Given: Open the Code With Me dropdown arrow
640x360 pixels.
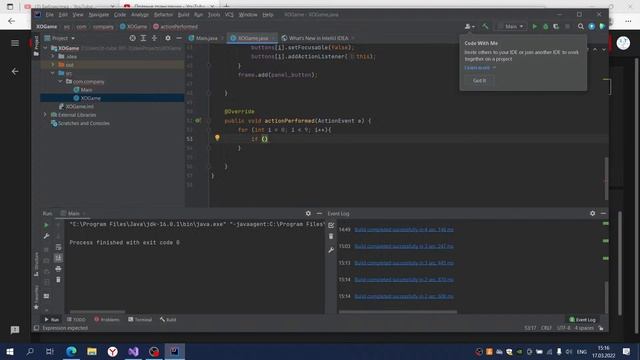Looking at the screenshot, I should point(473,27).
